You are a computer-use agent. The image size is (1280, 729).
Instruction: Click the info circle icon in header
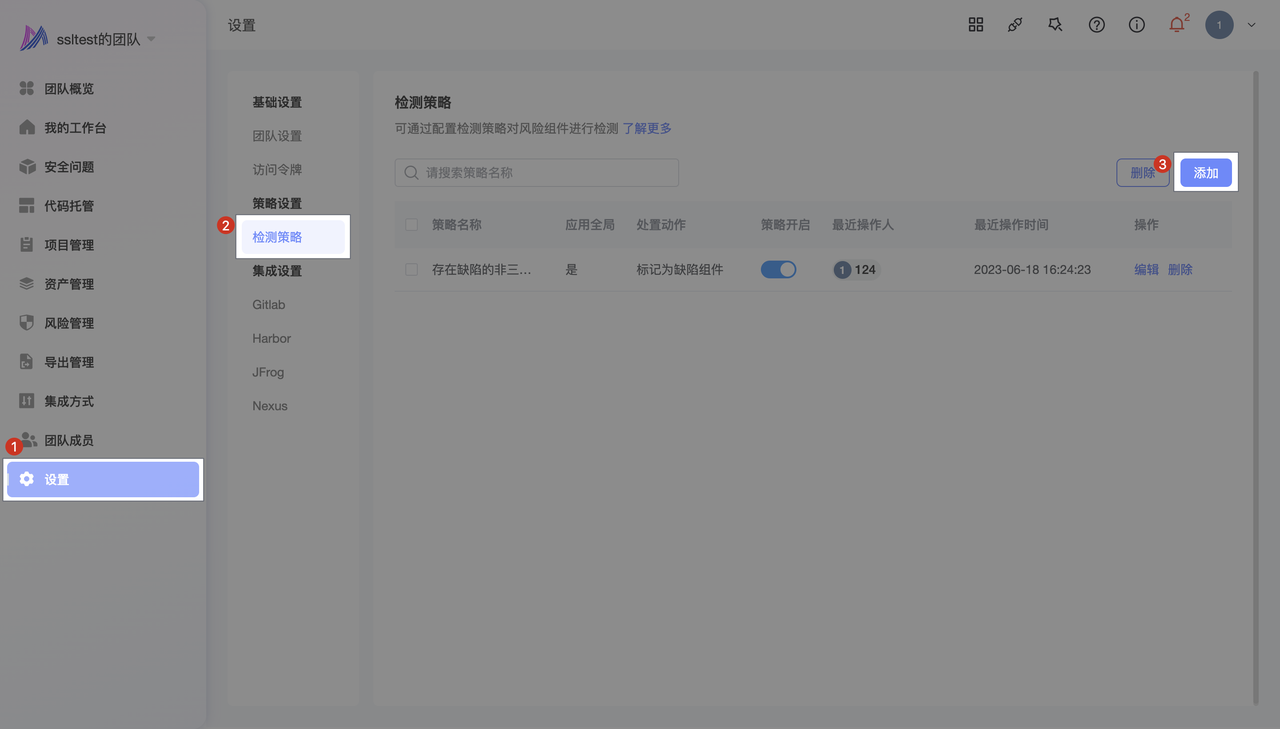coord(1137,25)
